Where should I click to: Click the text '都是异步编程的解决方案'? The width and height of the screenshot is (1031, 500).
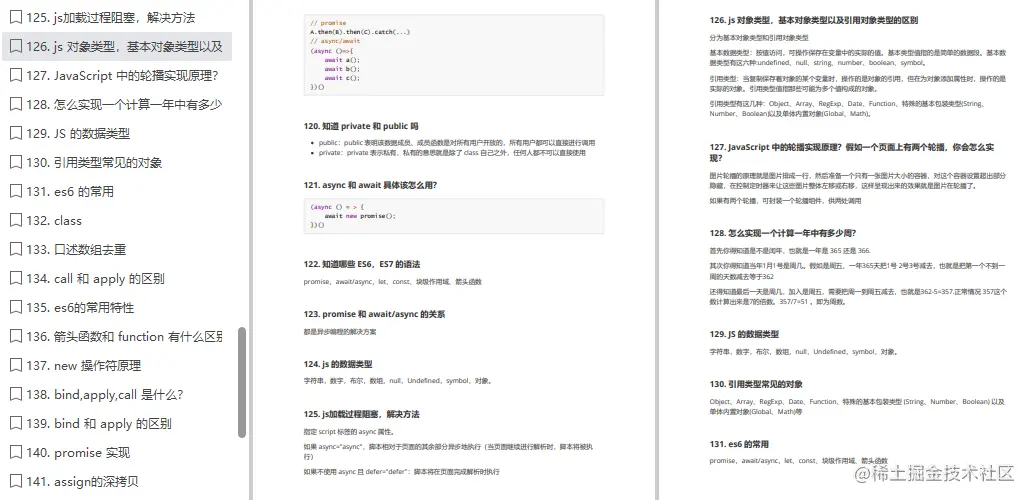[x=340, y=332]
